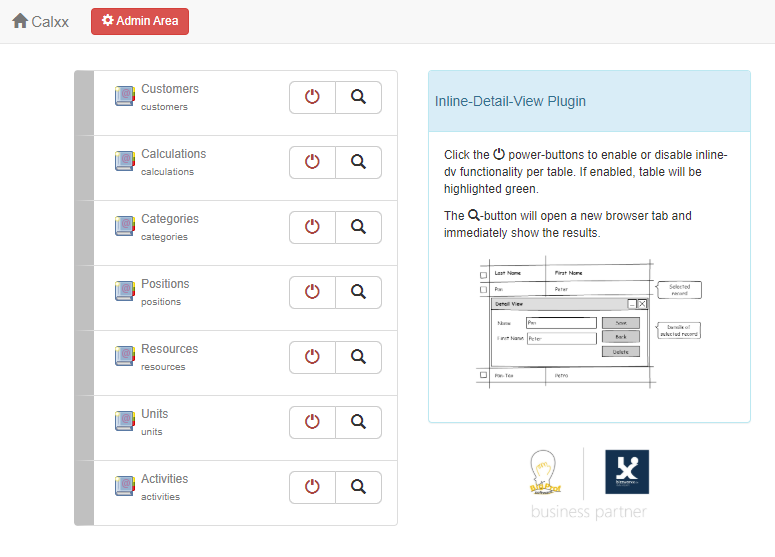Toggle inline-dv power button for Calculations
Viewport: 775px width, 557px height.
pyautogui.click(x=312, y=162)
